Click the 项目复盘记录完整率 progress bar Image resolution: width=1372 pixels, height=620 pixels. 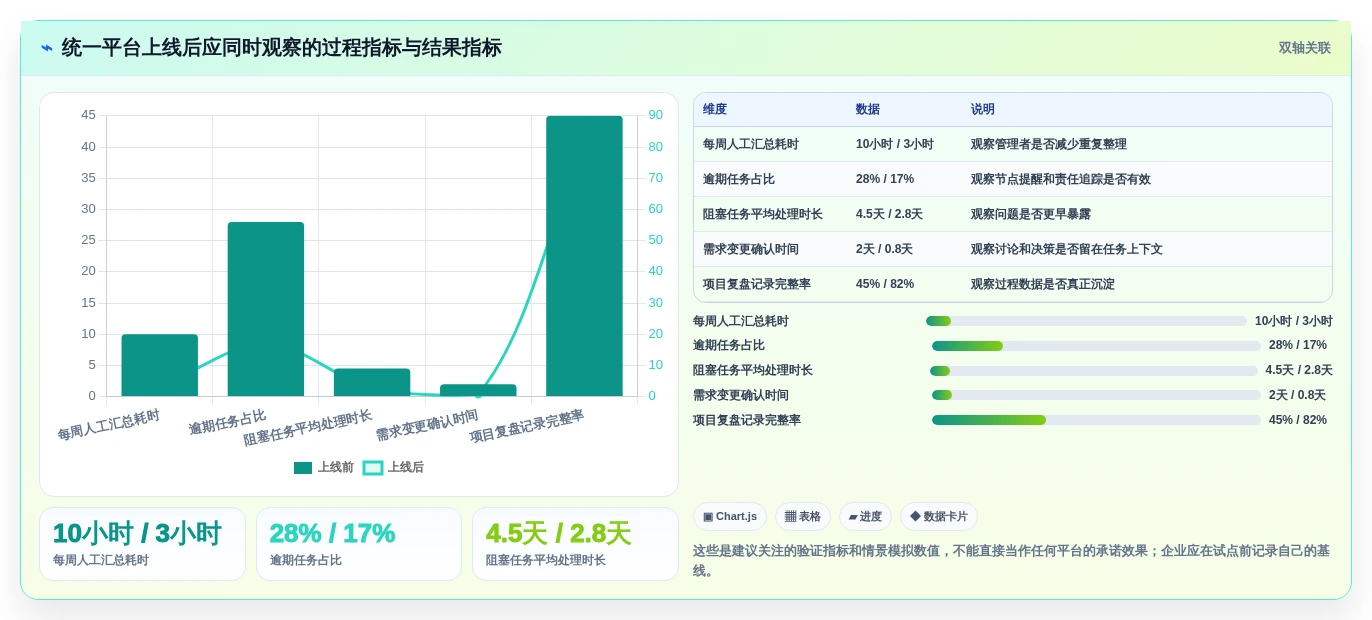coord(1096,420)
